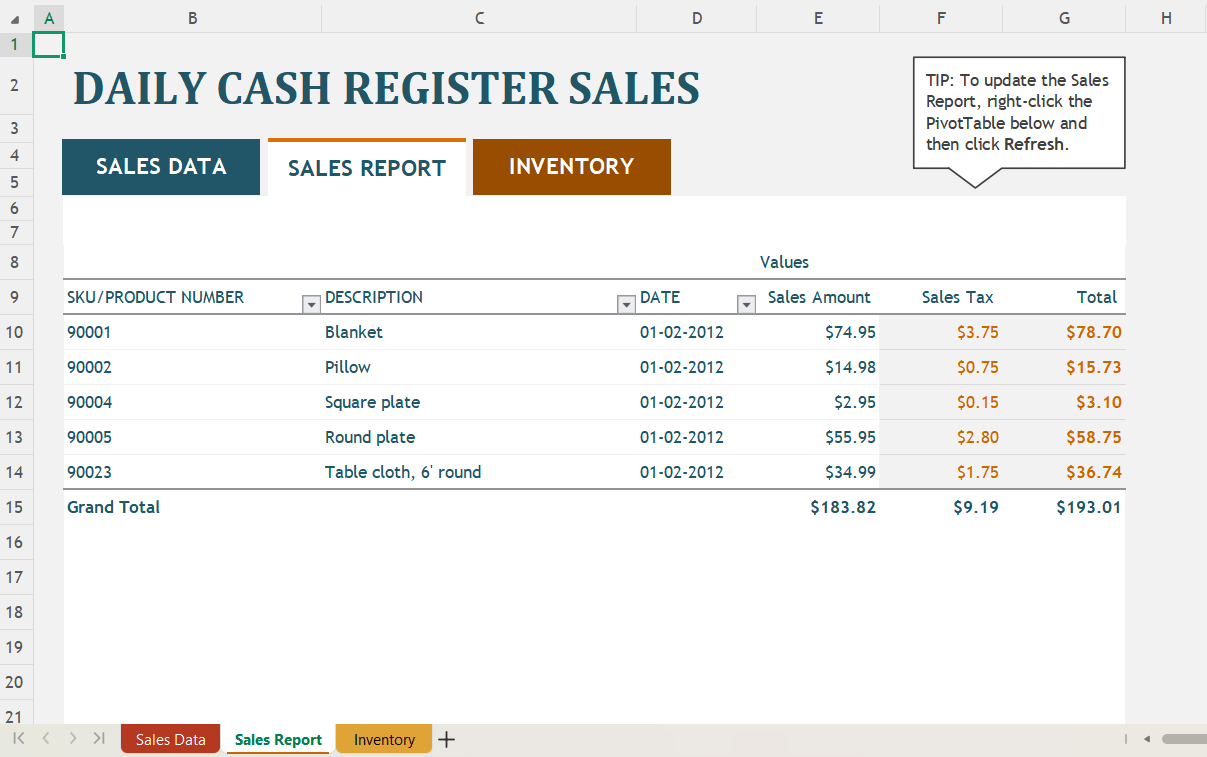Screen dimensions: 1207x757
Task: Select SKU cell 90005
Action: (192, 437)
